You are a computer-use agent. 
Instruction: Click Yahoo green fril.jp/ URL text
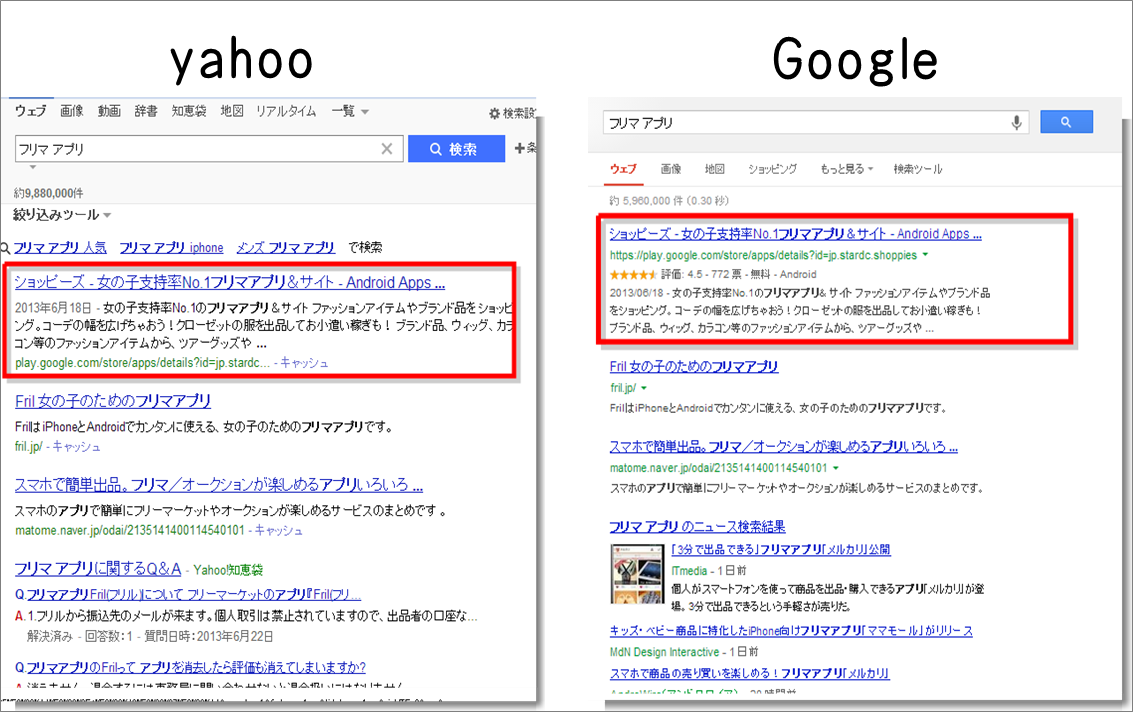[29, 447]
